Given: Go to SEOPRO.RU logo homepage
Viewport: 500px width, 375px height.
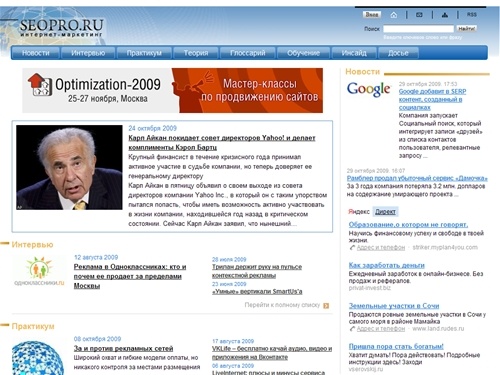Looking at the screenshot, I should pyautogui.click(x=61, y=28).
